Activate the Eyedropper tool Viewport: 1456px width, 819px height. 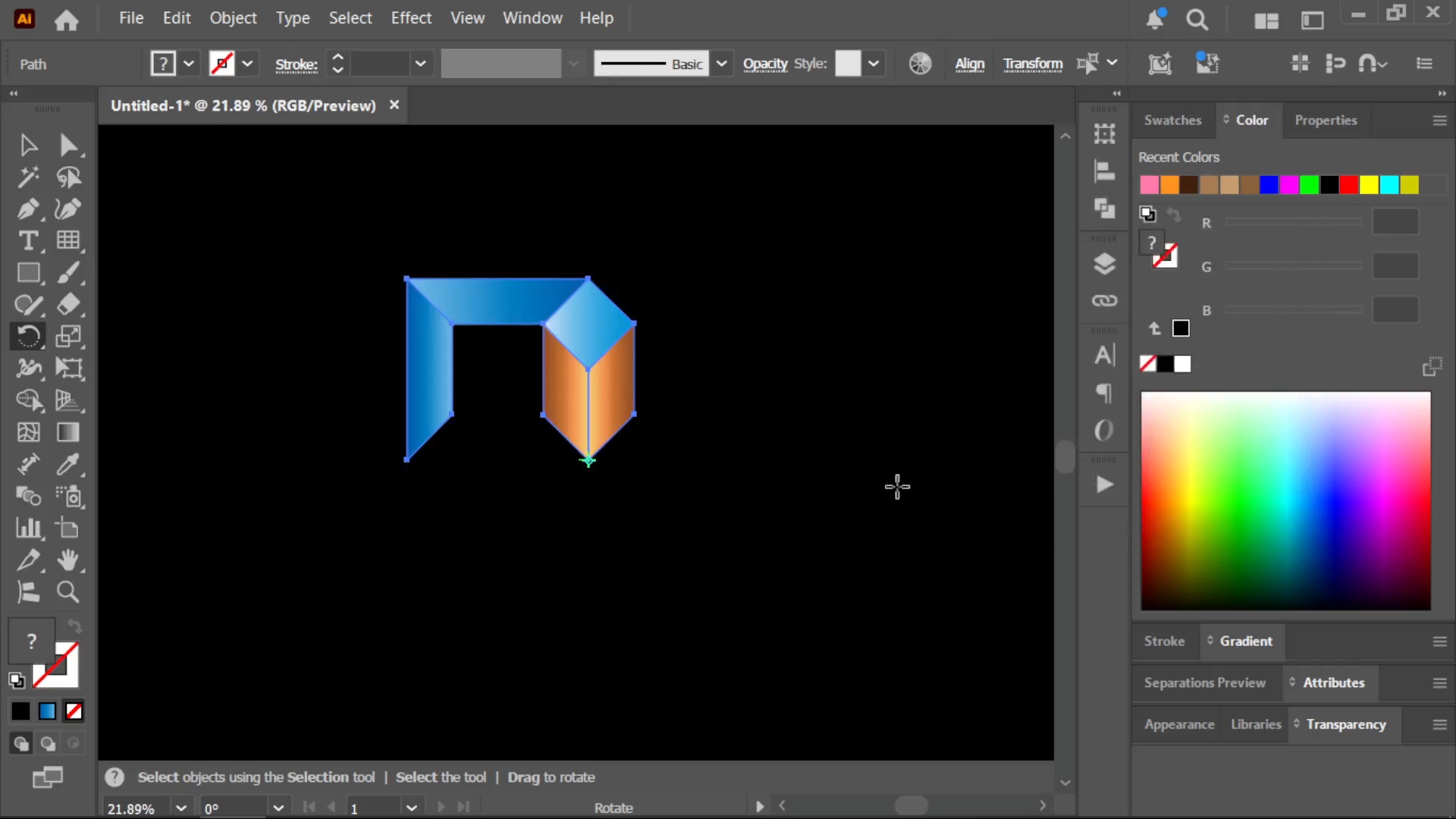pyautogui.click(x=68, y=463)
